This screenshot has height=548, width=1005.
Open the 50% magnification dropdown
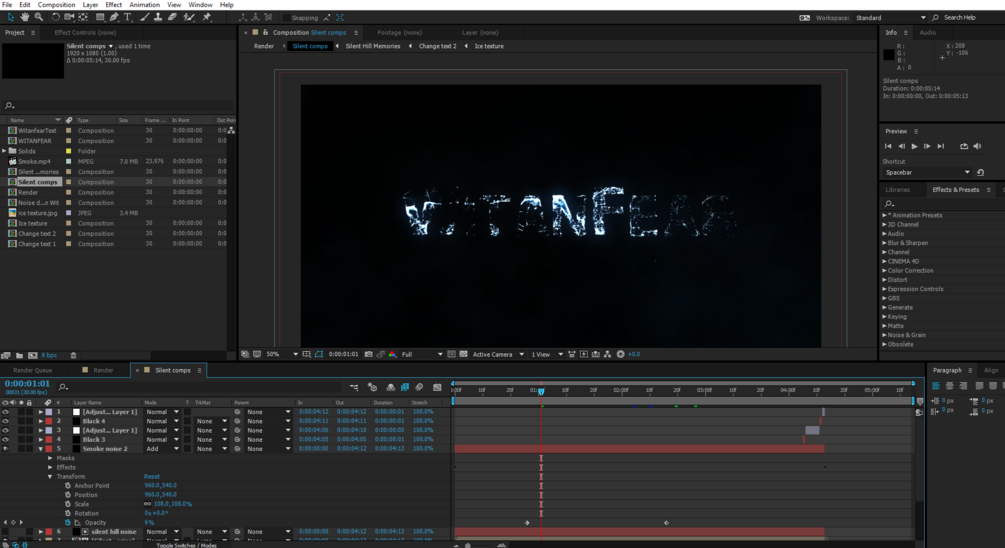pos(282,354)
